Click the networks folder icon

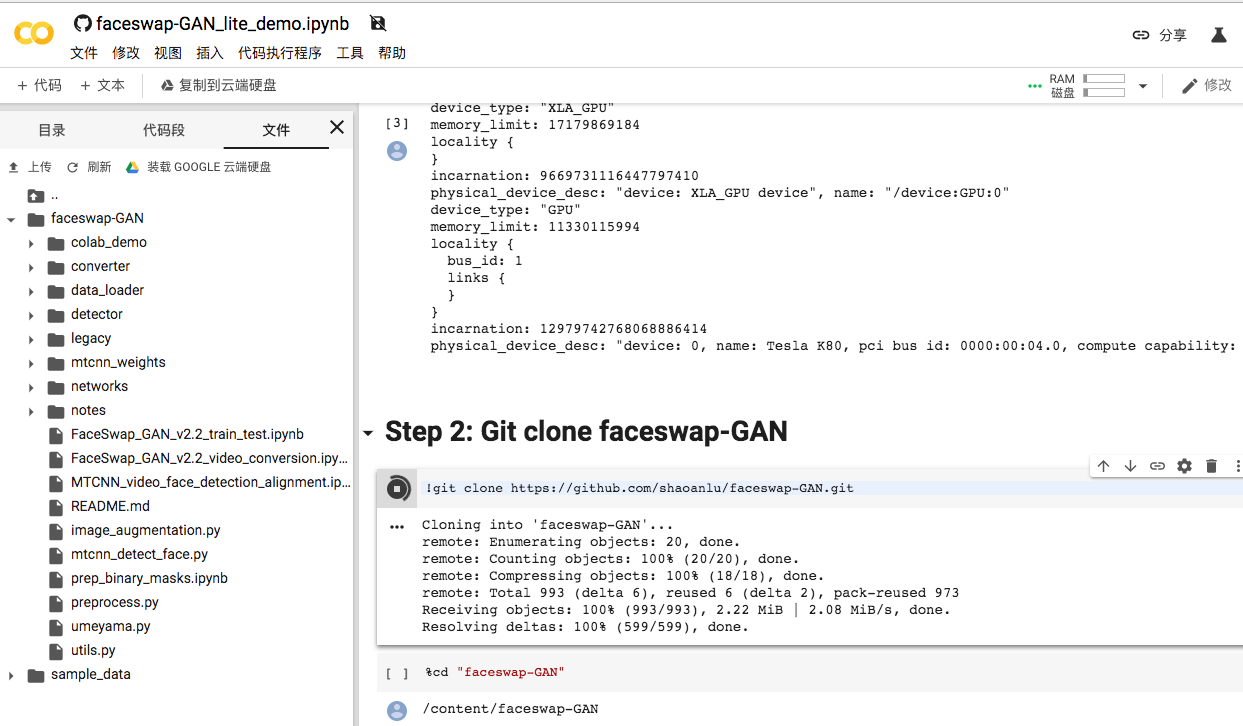(55, 387)
